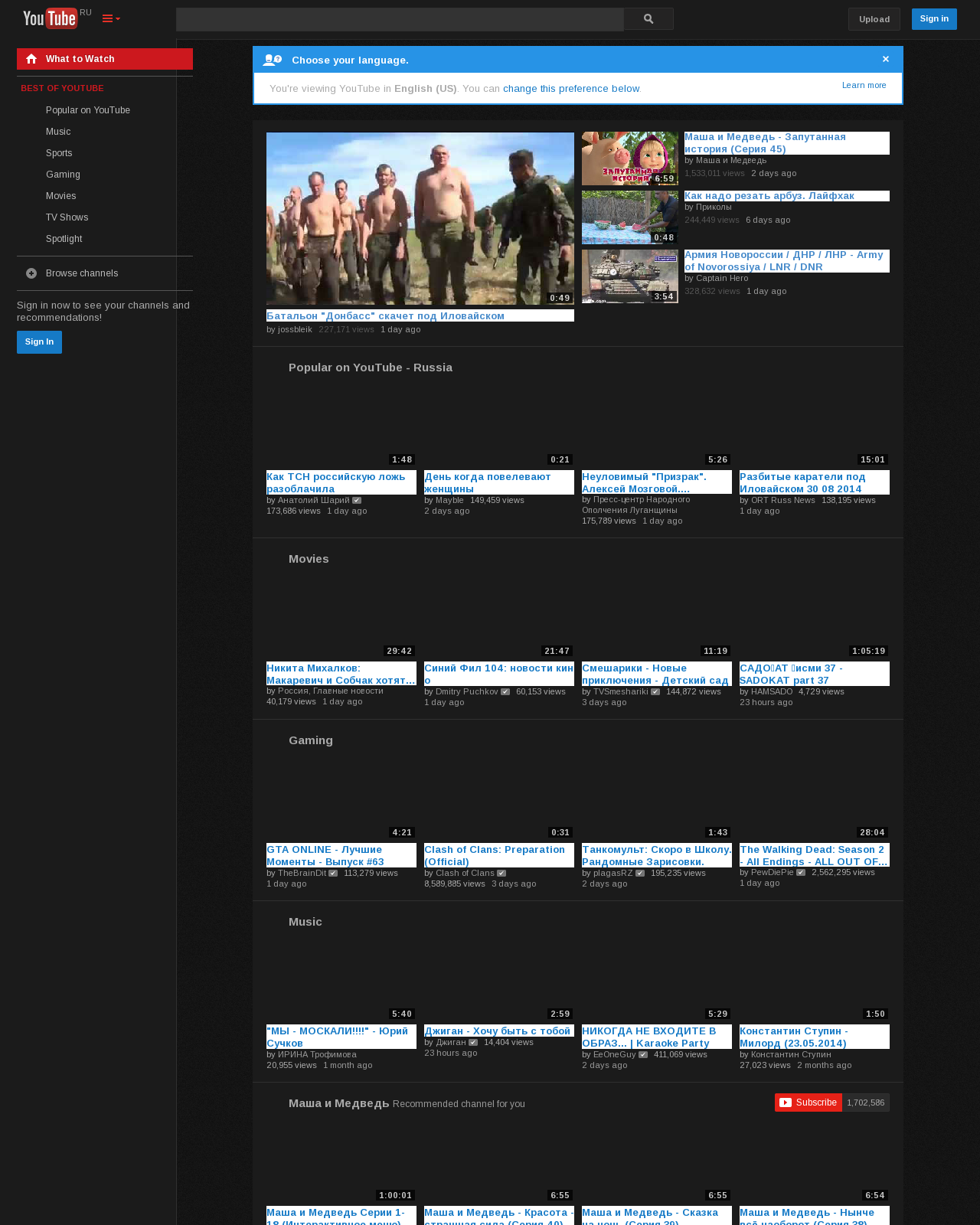Open Маша и Медведь Серия 45 thumbnail
Screen dimensions: 980x1225
click(630, 158)
